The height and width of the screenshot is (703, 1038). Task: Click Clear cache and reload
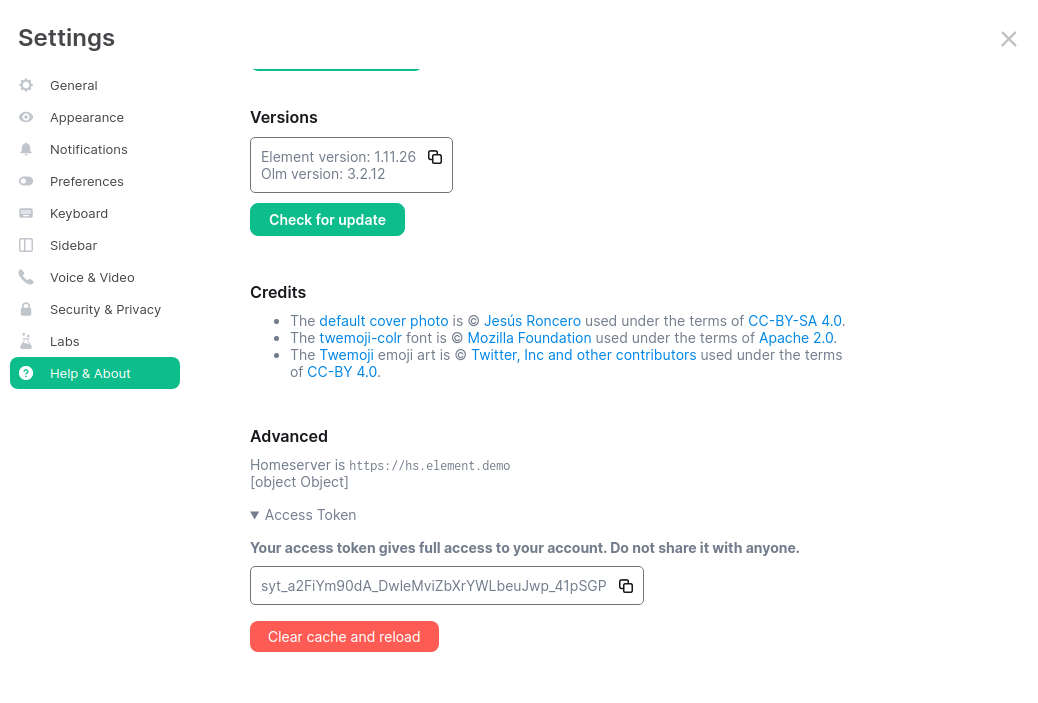coord(344,637)
